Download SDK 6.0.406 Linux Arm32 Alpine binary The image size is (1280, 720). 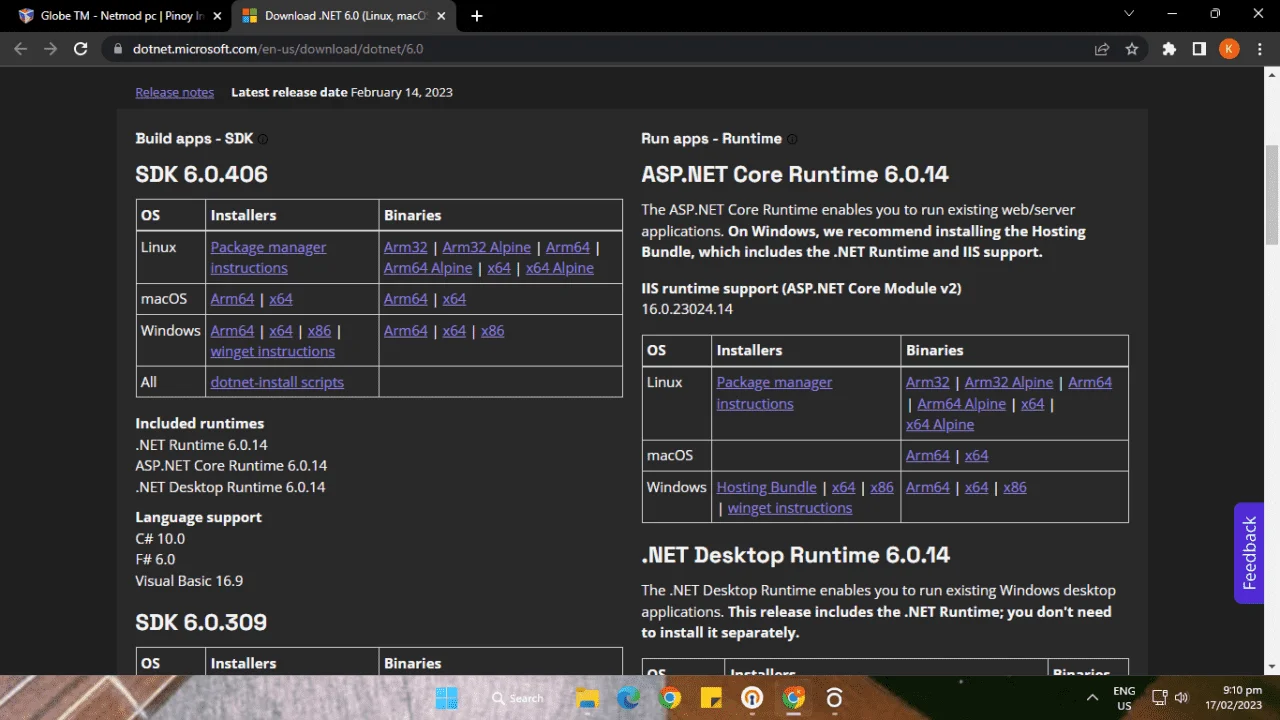point(487,247)
